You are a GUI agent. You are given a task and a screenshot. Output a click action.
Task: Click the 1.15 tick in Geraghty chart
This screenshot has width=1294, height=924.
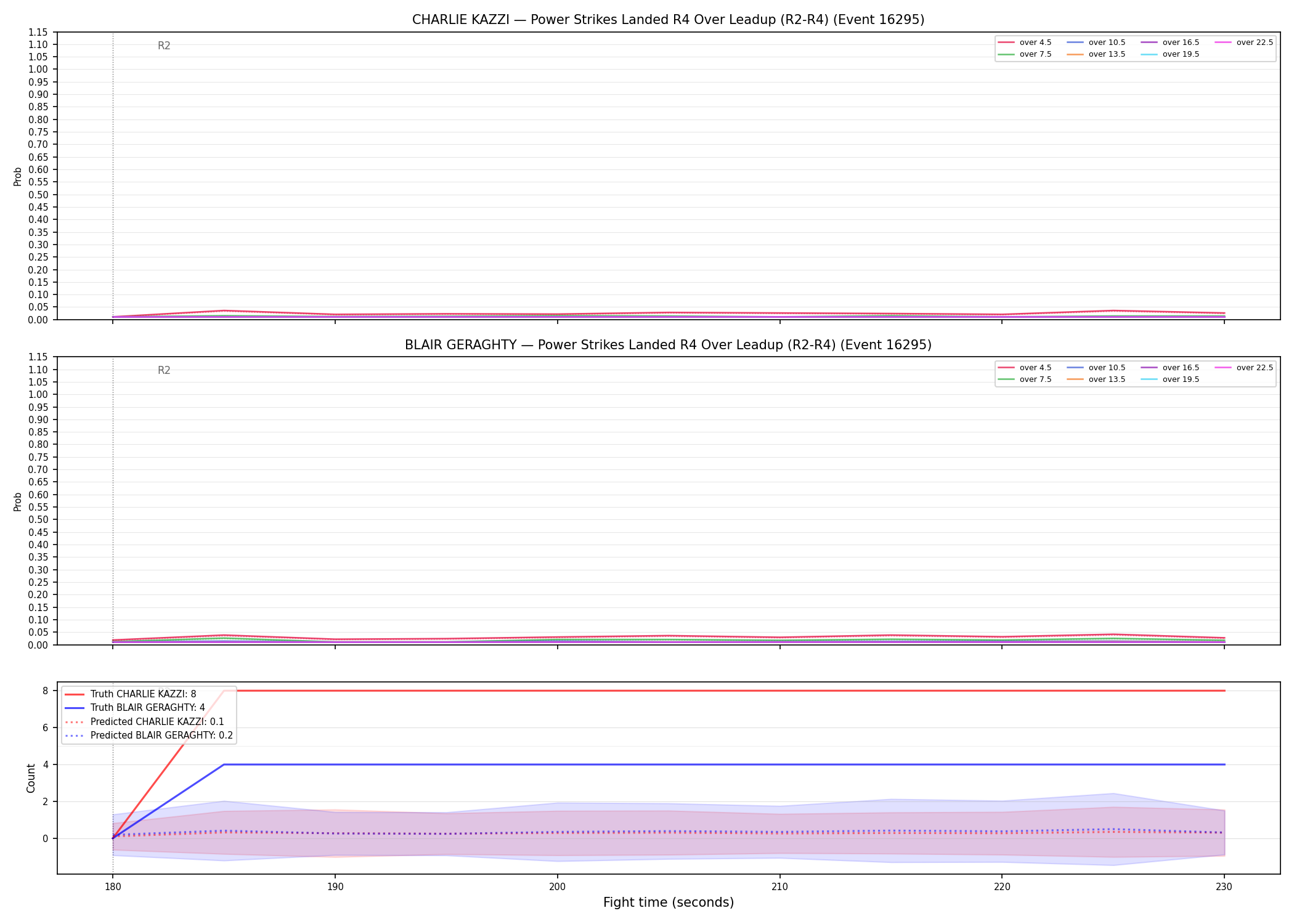38,357
